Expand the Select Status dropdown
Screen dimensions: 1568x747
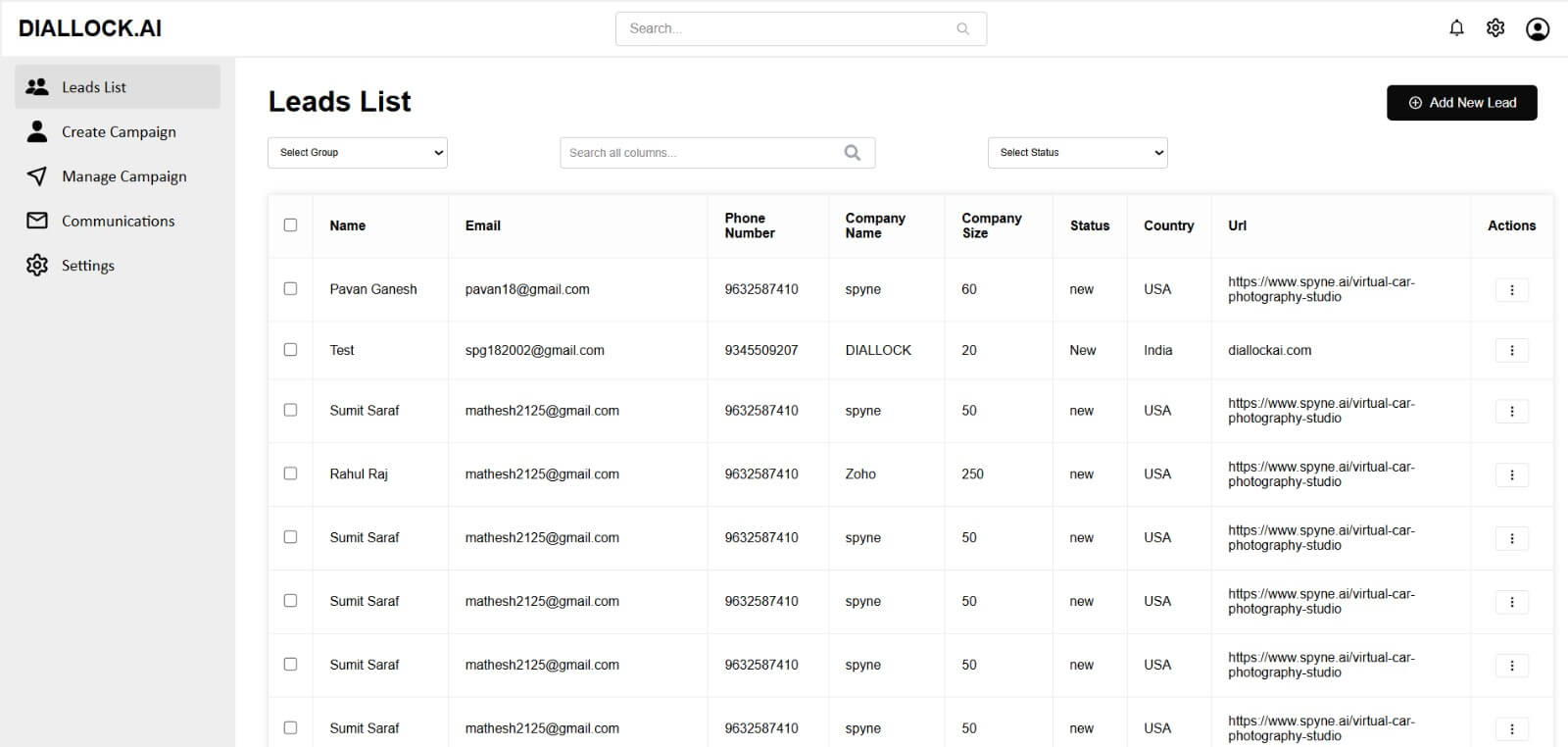point(1078,152)
